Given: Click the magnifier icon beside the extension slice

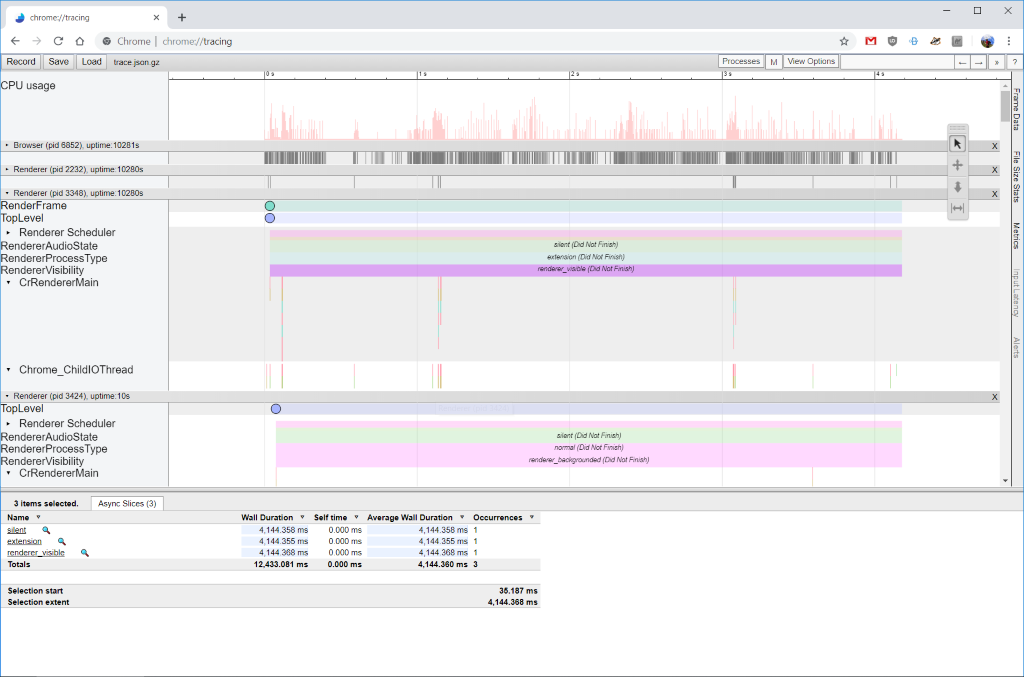Looking at the screenshot, I should (62, 541).
